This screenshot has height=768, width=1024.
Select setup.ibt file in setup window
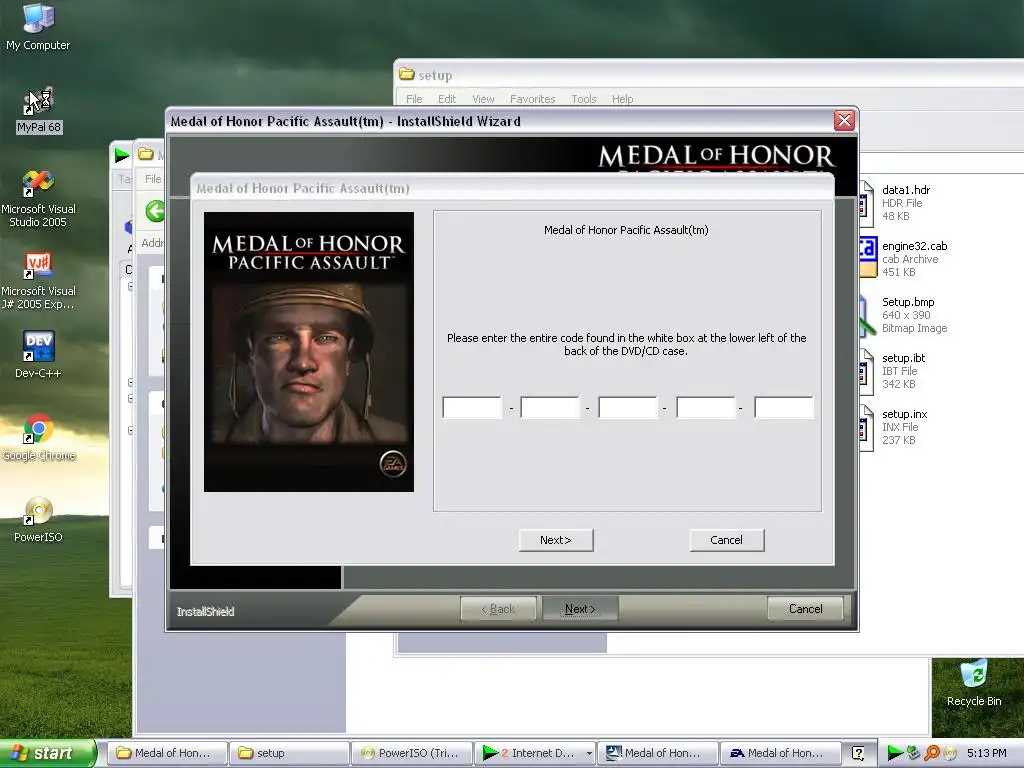pyautogui.click(x=893, y=371)
